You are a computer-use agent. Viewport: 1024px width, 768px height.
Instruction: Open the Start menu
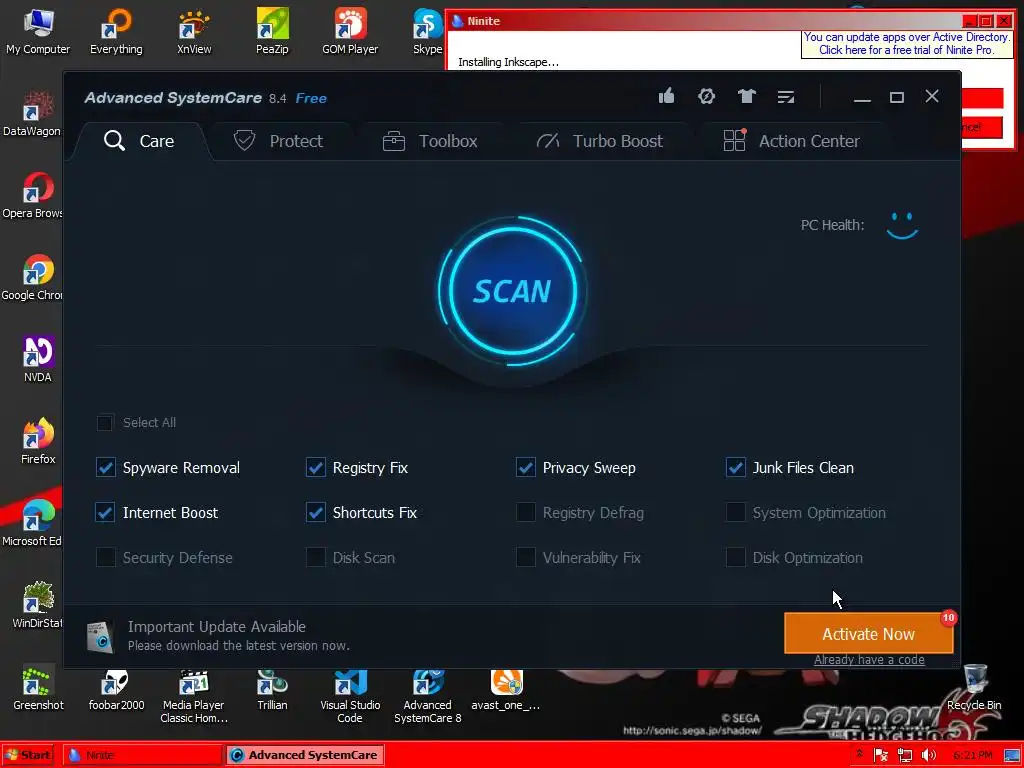(27, 755)
